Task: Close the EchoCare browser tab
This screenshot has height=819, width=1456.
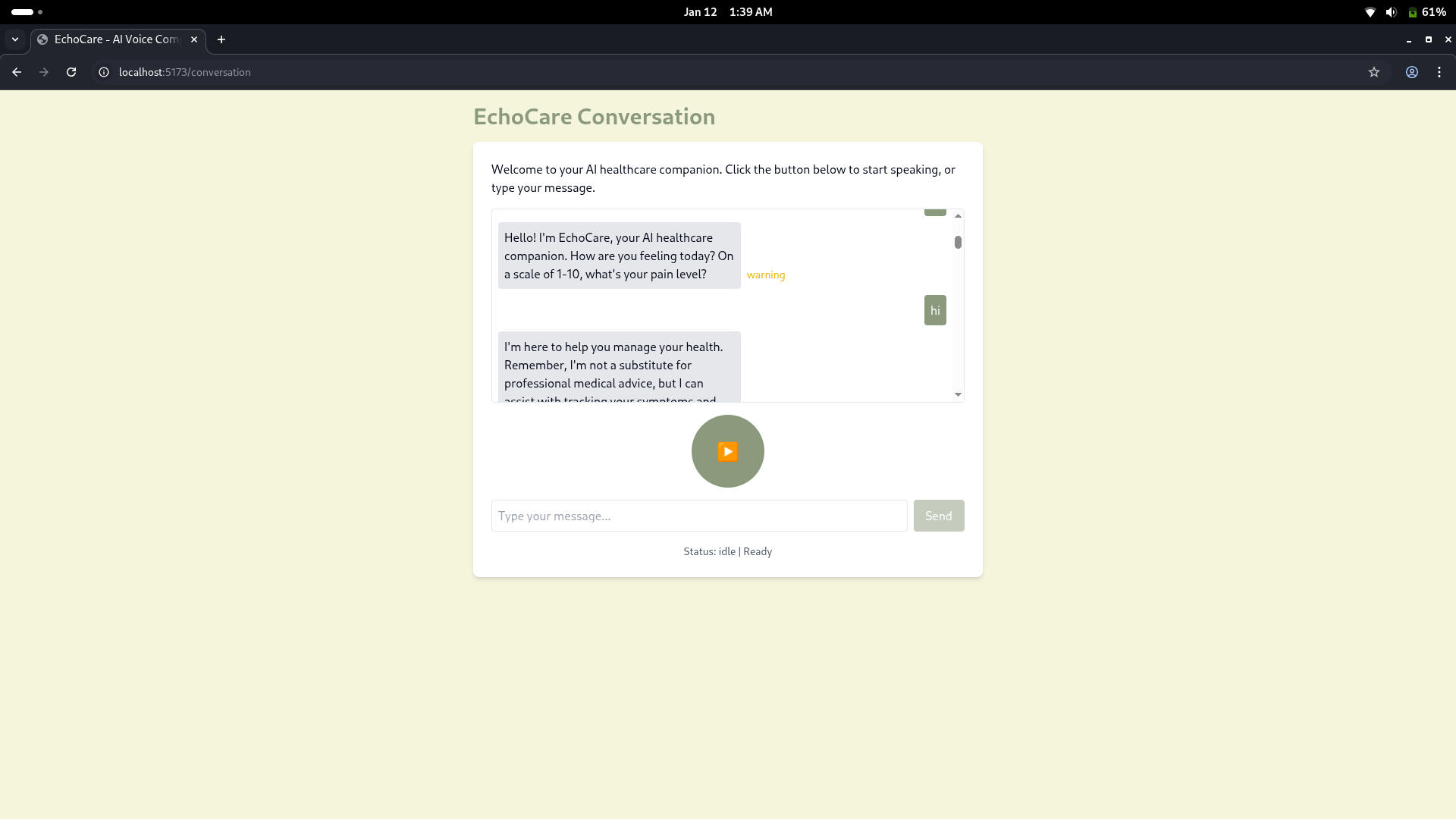Action: 194,39
